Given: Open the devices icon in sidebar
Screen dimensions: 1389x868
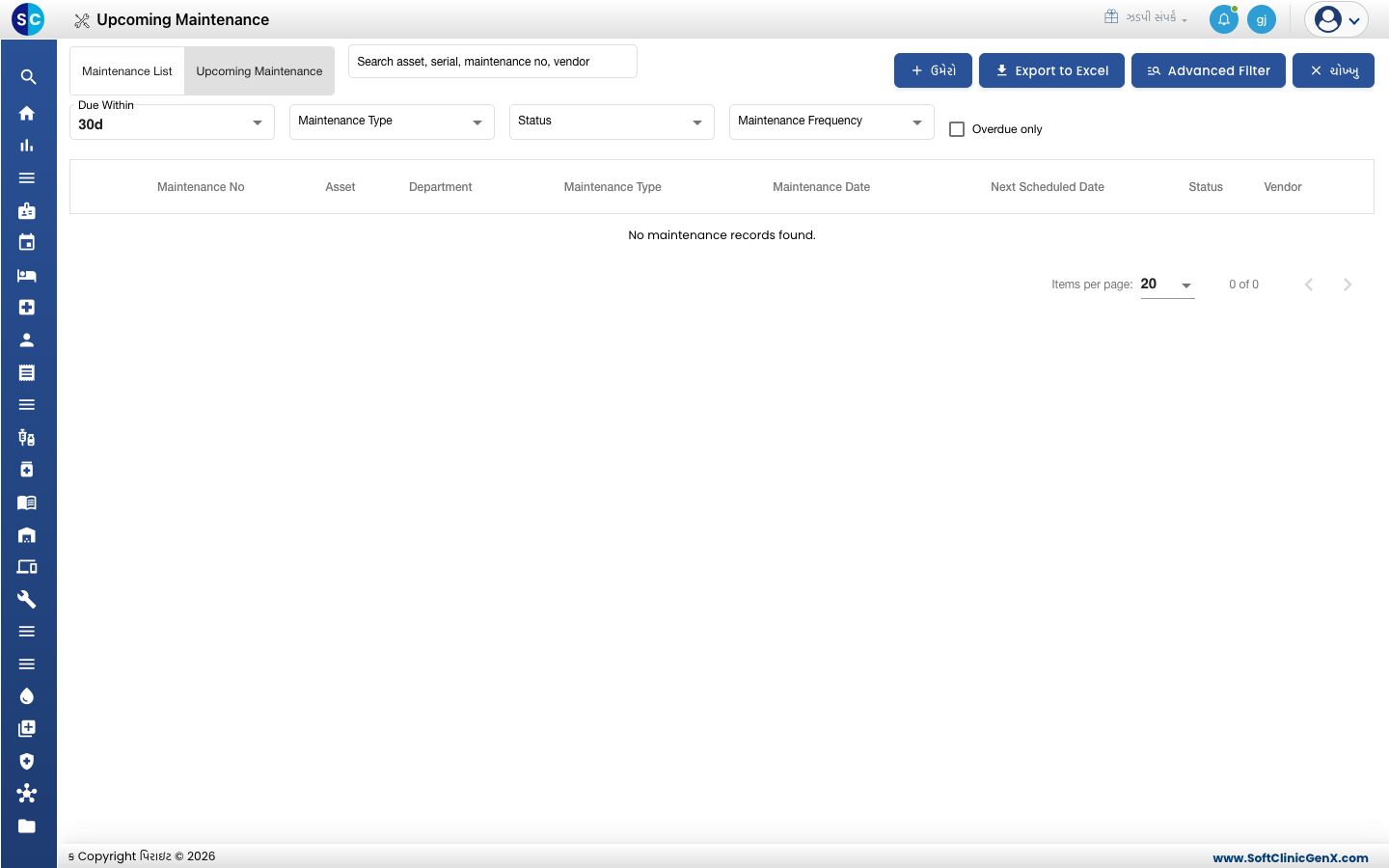Looking at the screenshot, I should [27, 567].
